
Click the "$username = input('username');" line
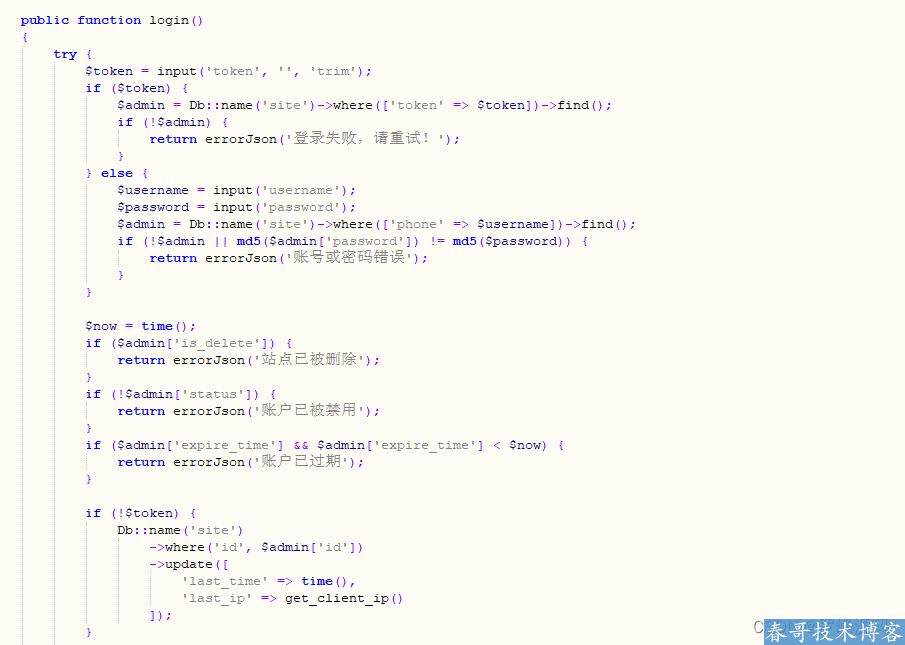237,190
